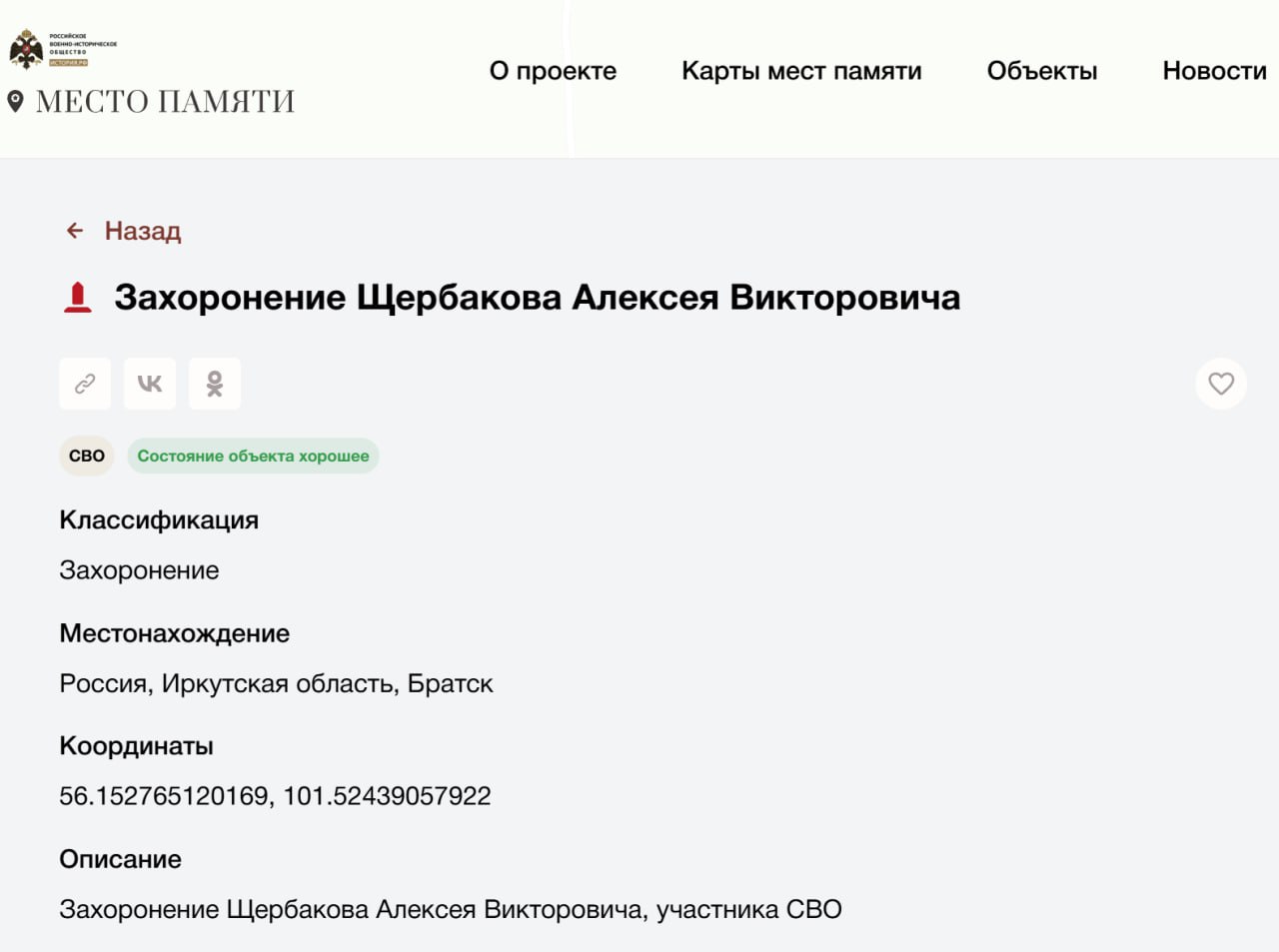Share via the Odnoklassniki icon
The width and height of the screenshot is (1279, 952).
(215, 384)
